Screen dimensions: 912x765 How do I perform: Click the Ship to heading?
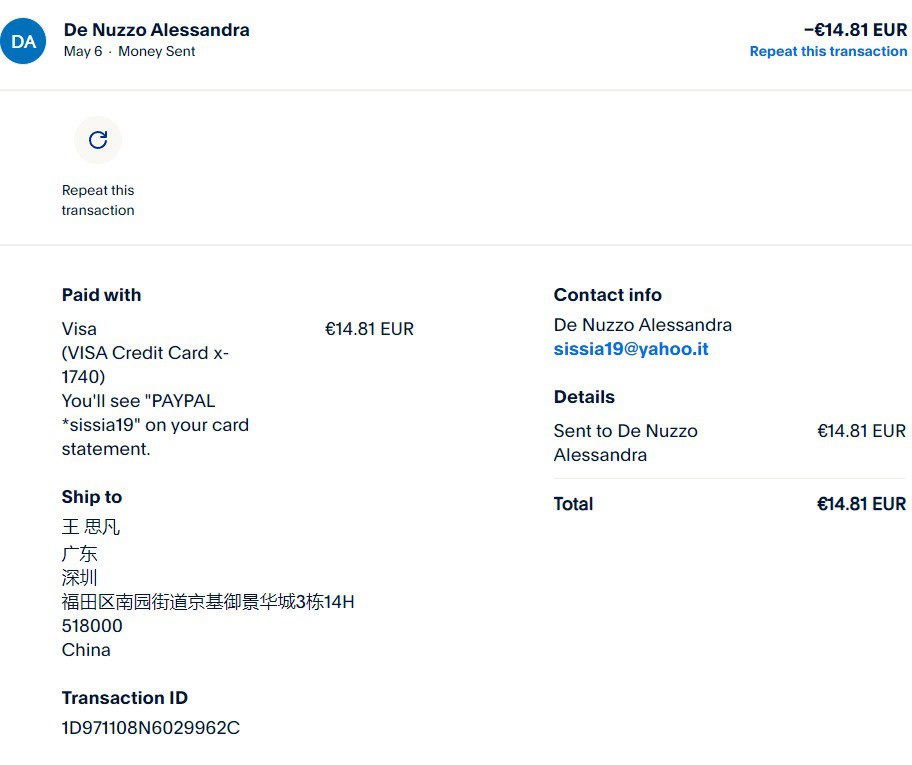pos(91,497)
